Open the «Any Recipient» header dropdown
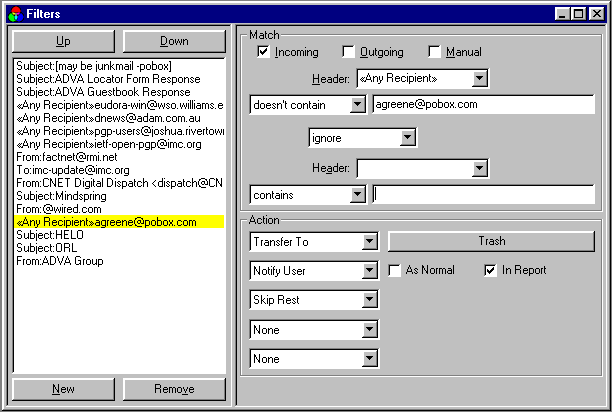612x412 pixels. pyautogui.click(x=480, y=78)
